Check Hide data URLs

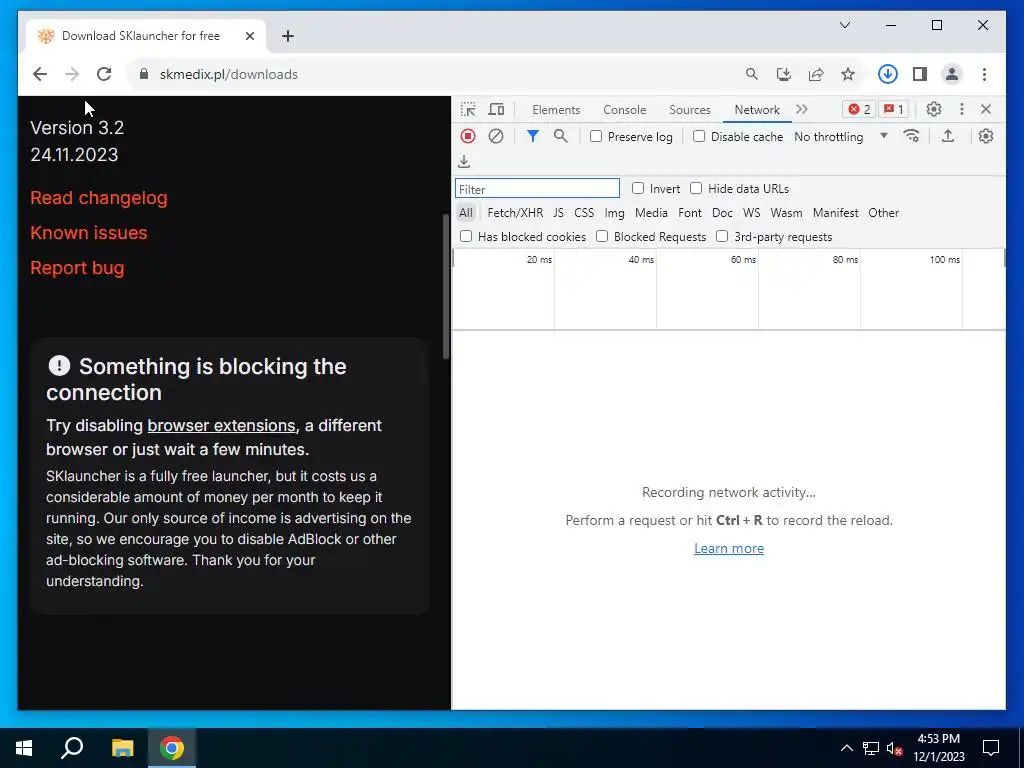(x=696, y=188)
